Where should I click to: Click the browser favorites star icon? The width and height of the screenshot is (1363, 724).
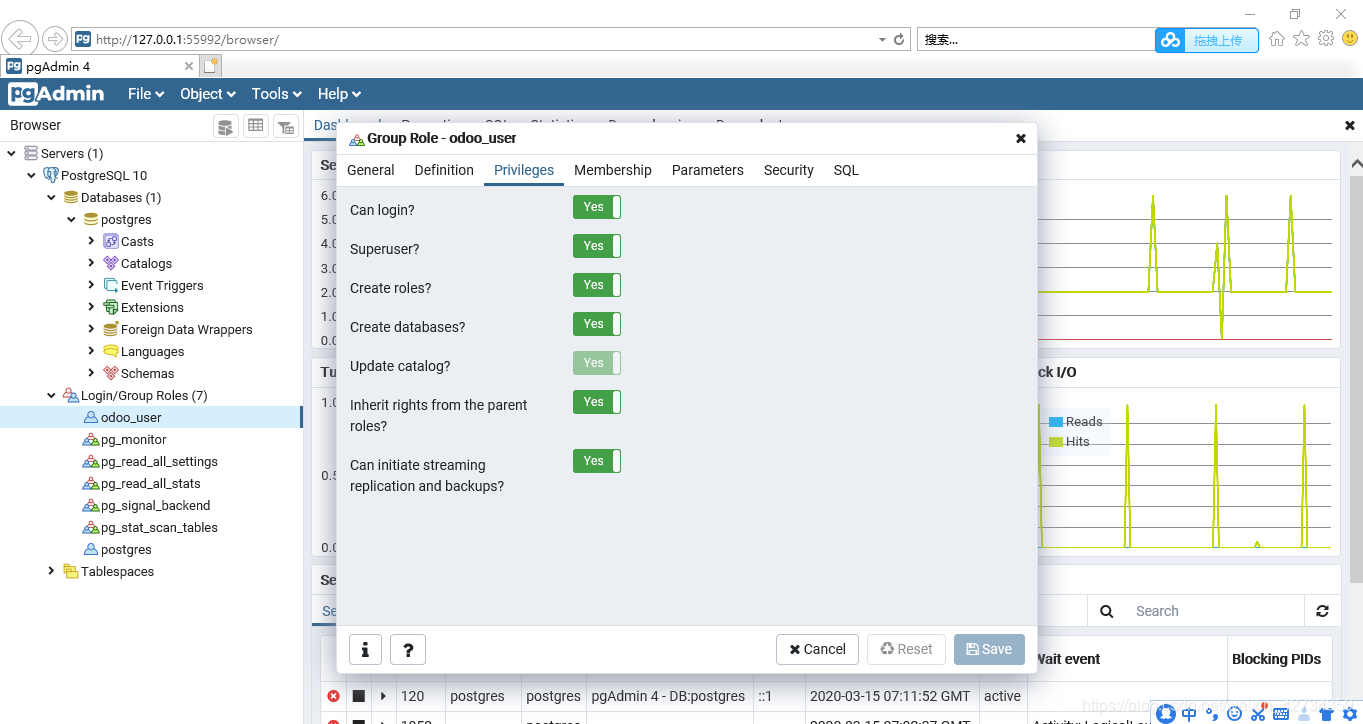pyautogui.click(x=1301, y=38)
